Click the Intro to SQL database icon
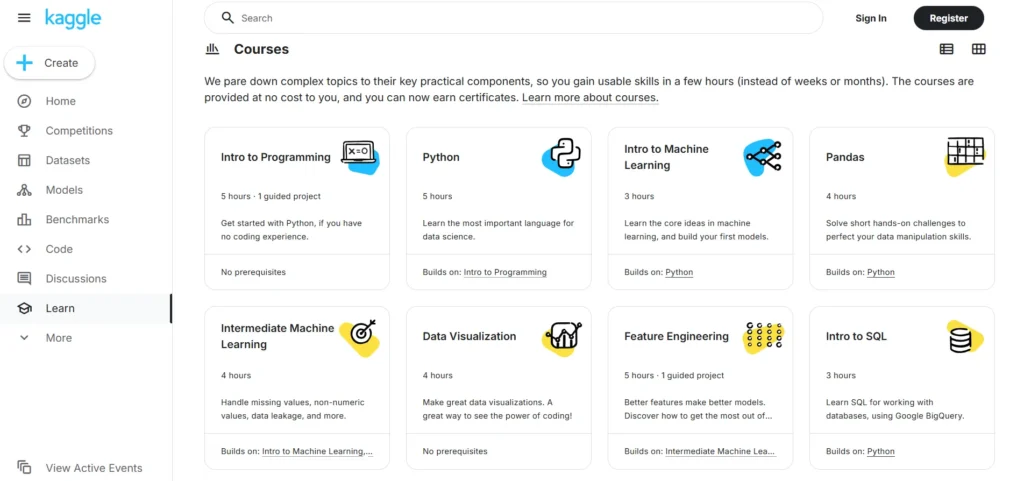 point(963,337)
